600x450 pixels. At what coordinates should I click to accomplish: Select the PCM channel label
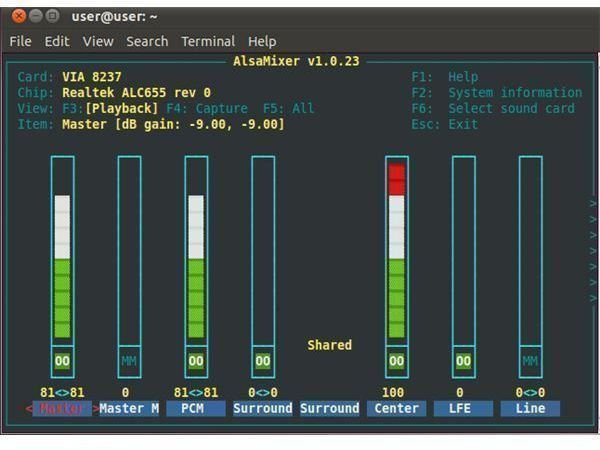[x=196, y=409]
